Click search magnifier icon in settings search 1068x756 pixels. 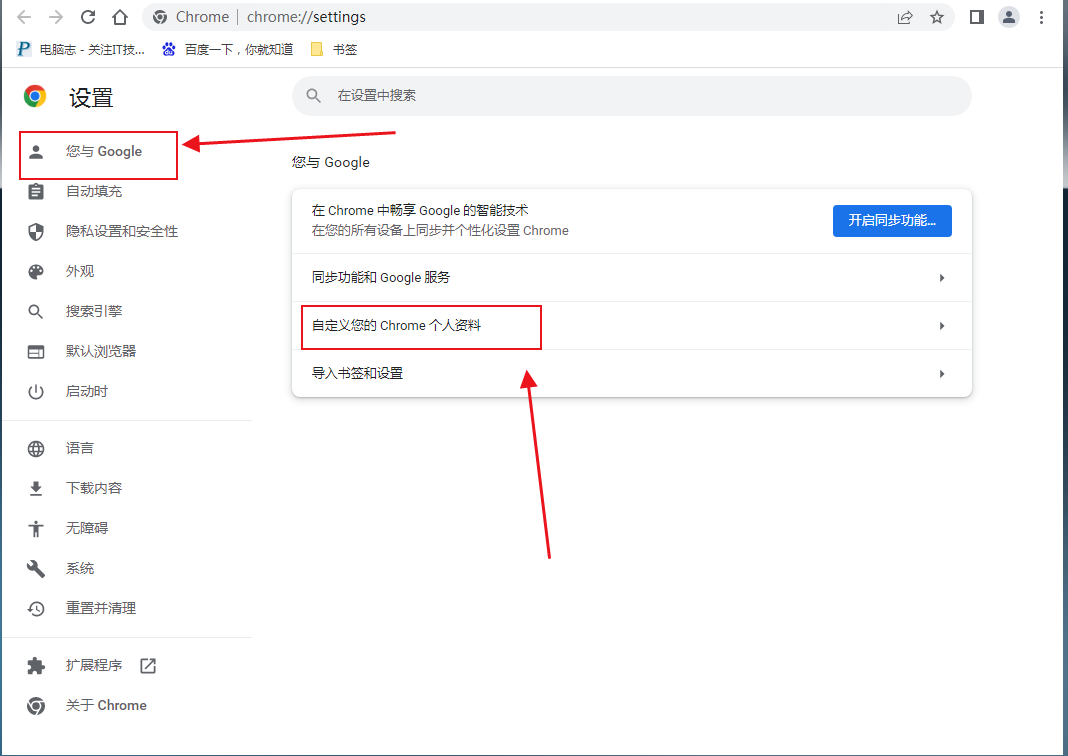(x=313, y=95)
